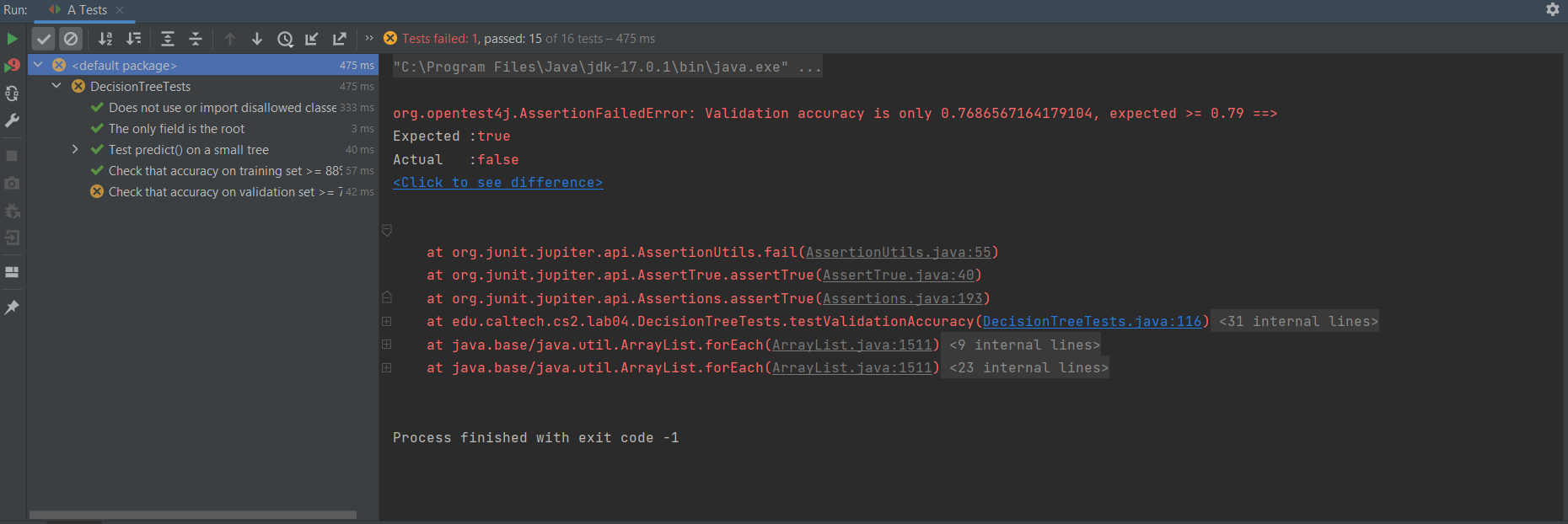Sort tests by duration
The width and height of the screenshot is (1568, 524).
133,39
